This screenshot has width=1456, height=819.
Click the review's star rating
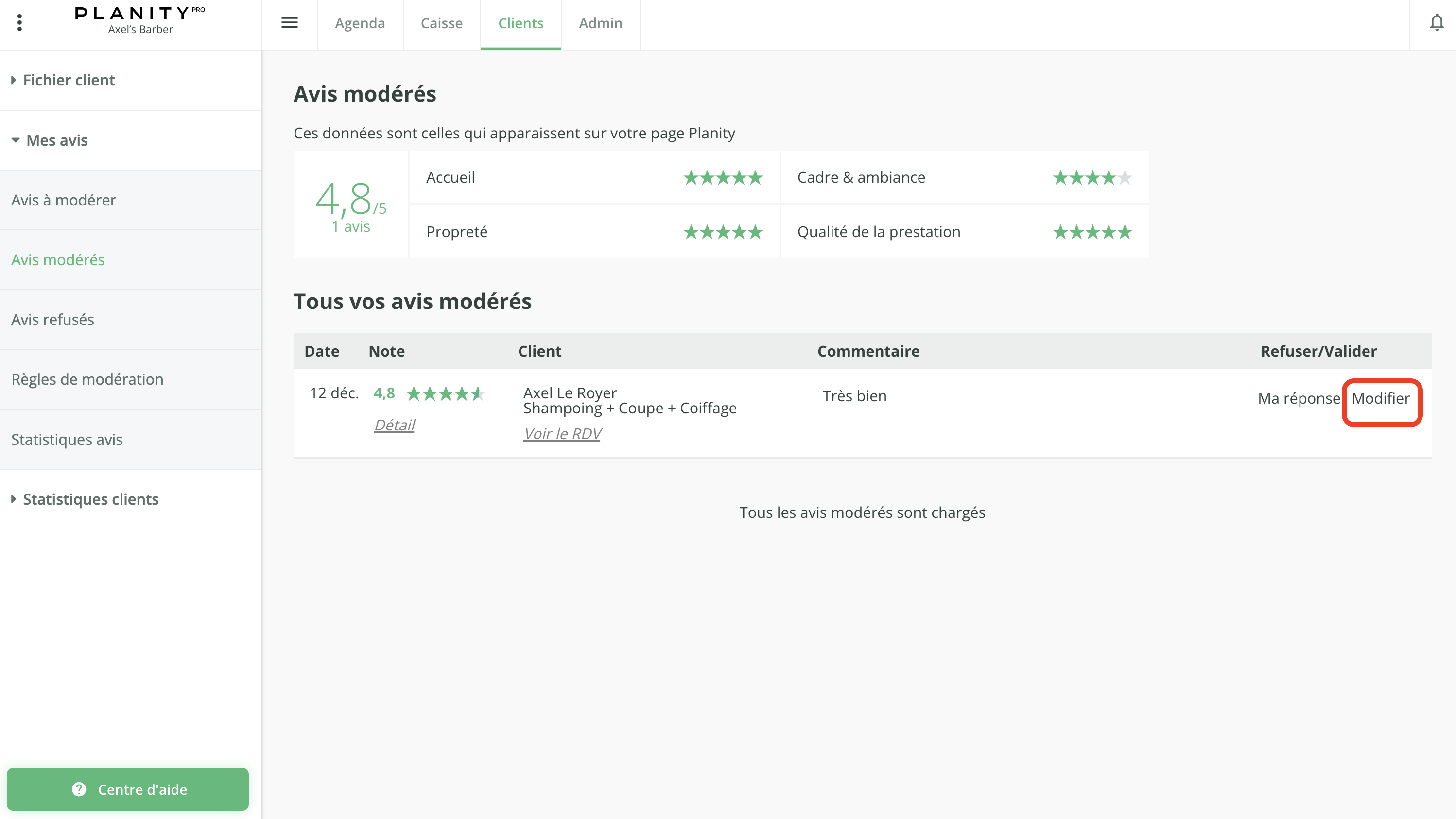[445, 393]
